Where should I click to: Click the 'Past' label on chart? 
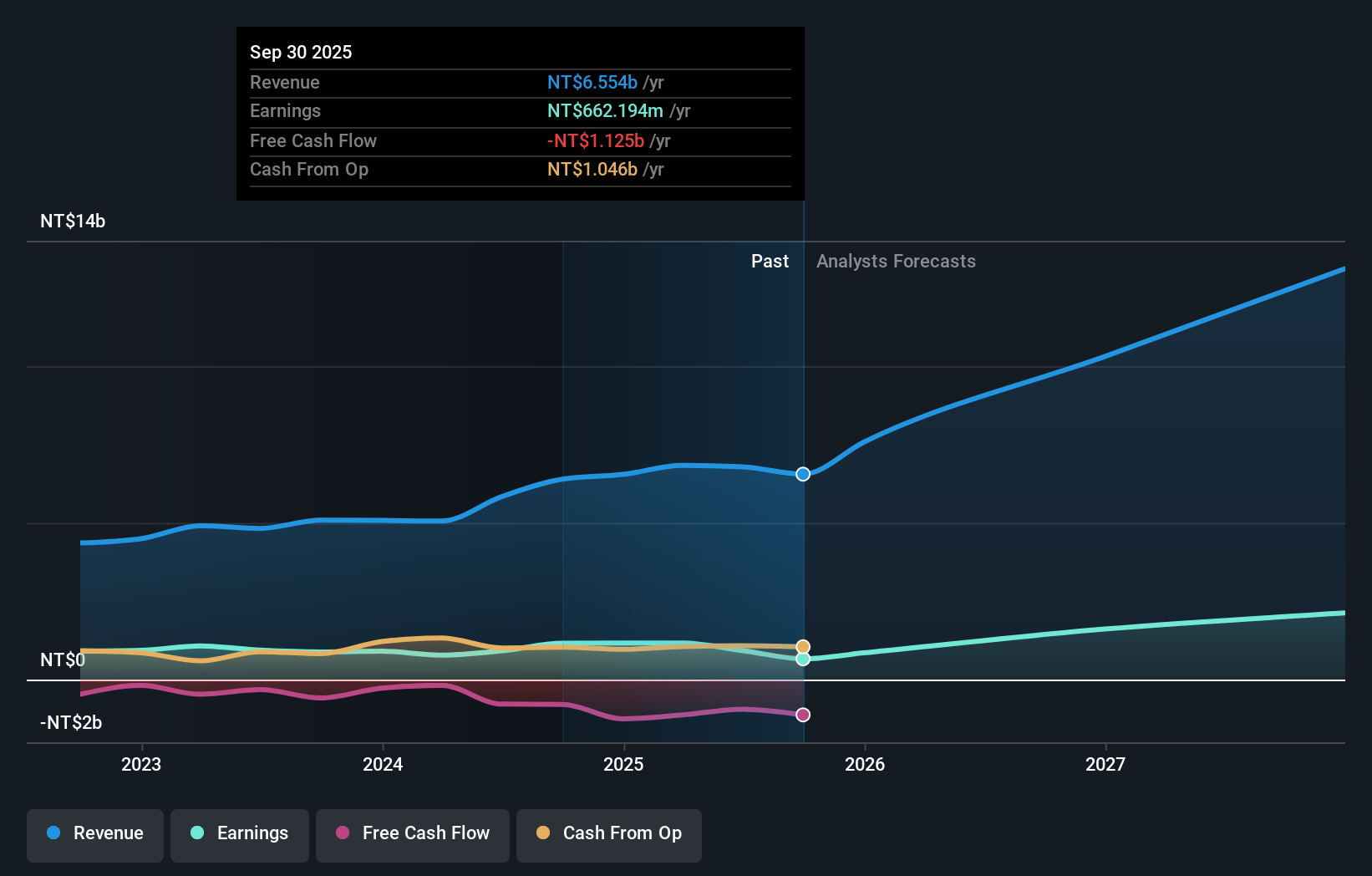770,262
